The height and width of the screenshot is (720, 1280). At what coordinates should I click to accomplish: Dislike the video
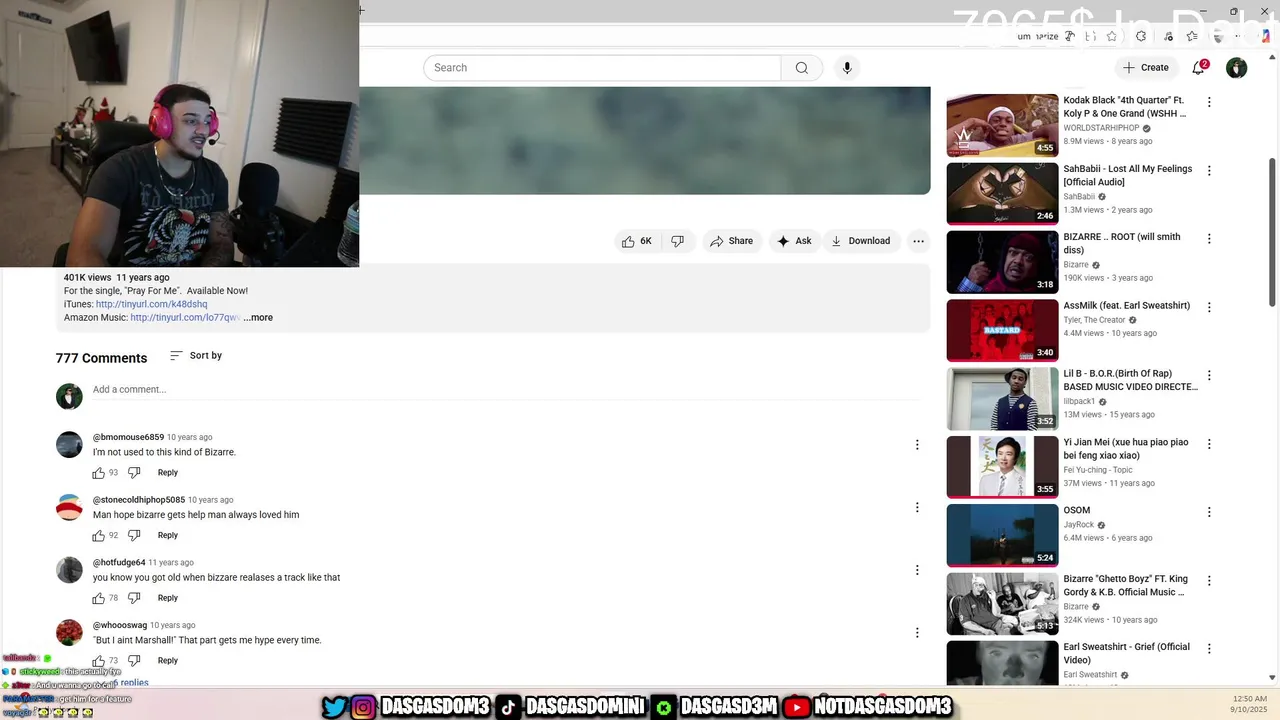pos(677,241)
